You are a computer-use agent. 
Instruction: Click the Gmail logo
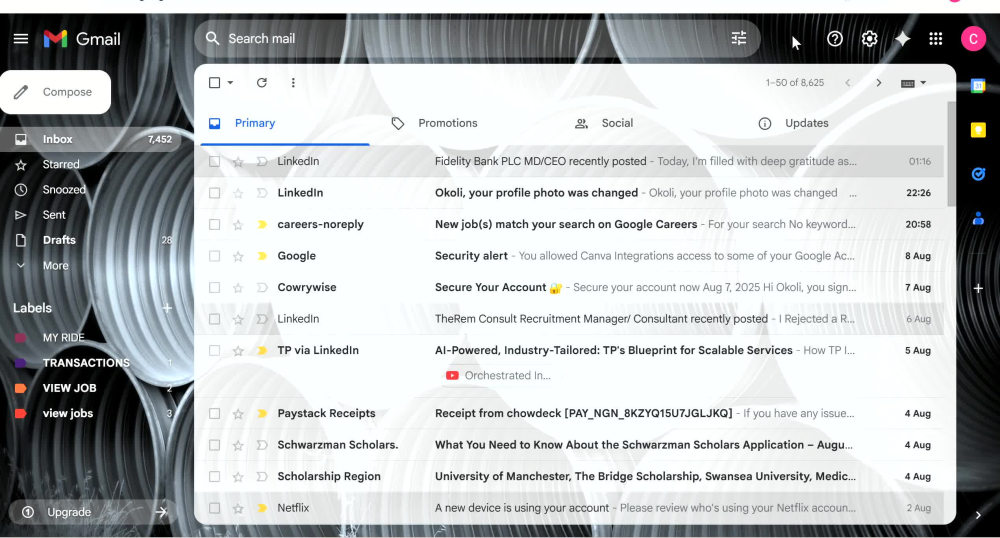pos(82,39)
